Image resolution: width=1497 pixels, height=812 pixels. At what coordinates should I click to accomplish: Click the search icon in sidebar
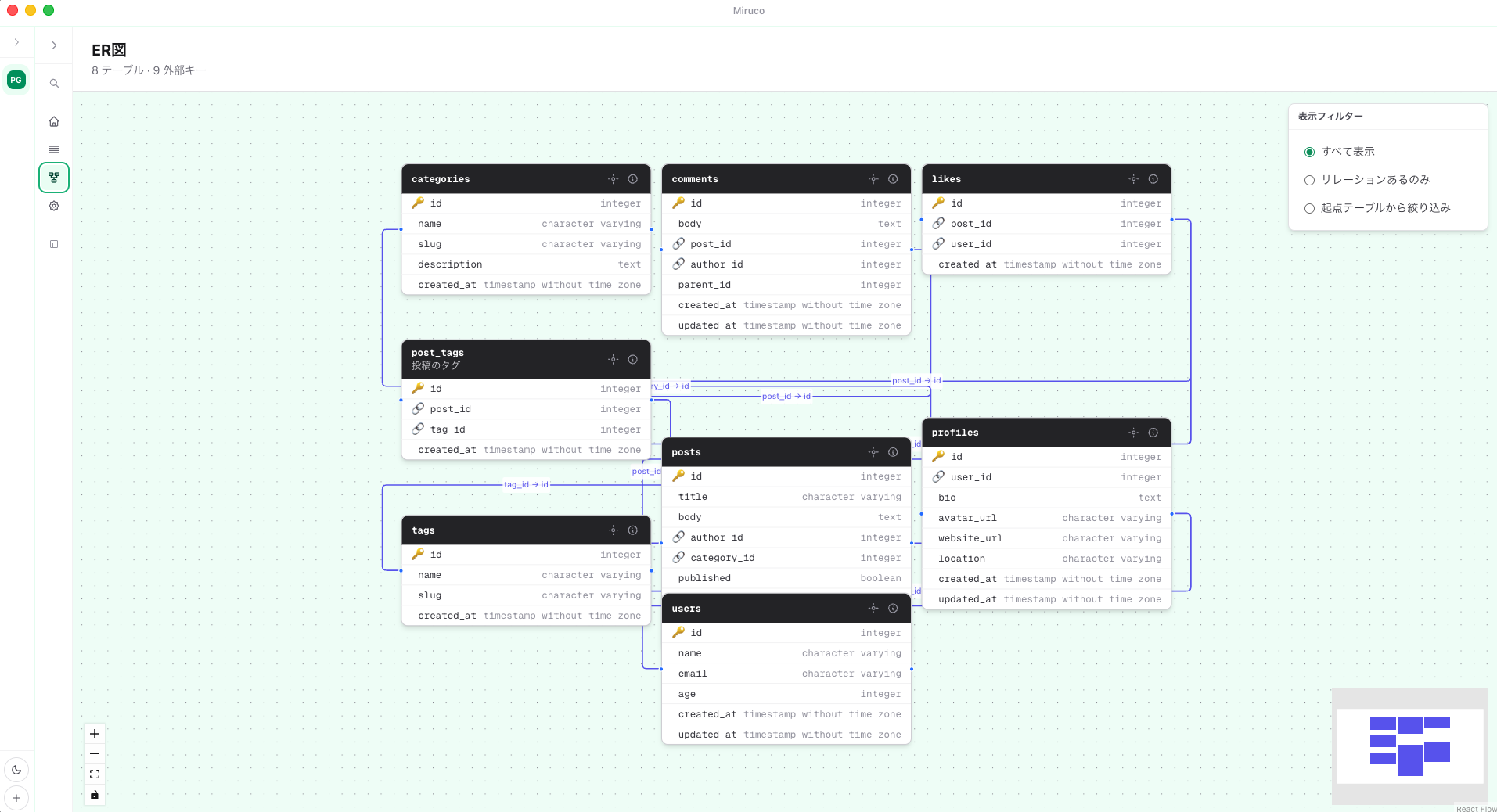[54, 84]
